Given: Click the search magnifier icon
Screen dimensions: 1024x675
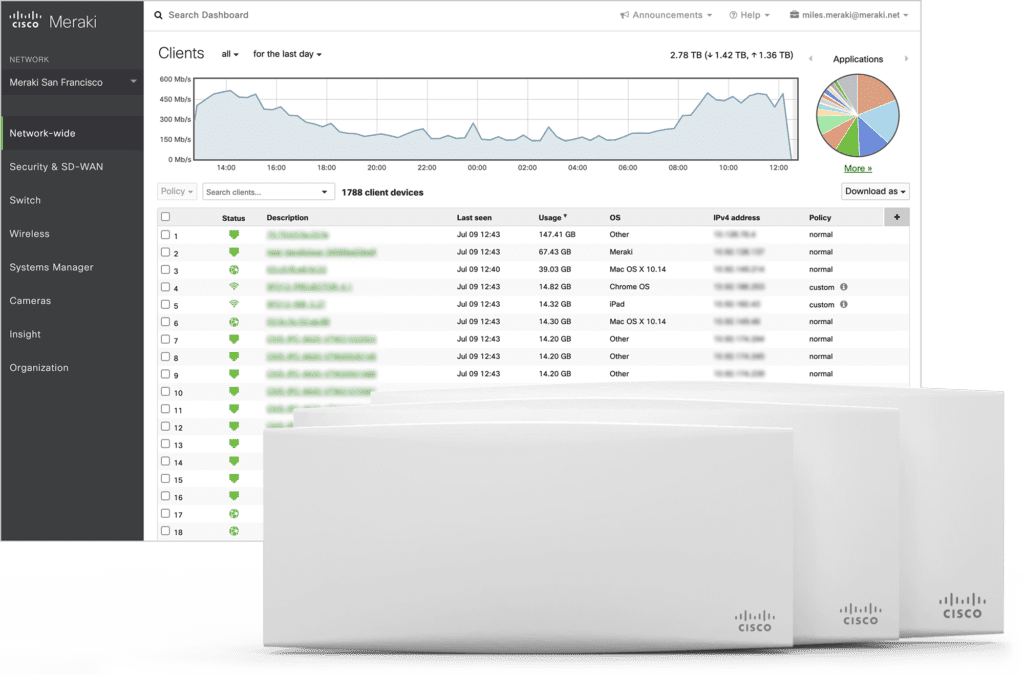Looking at the screenshot, I should pos(158,15).
